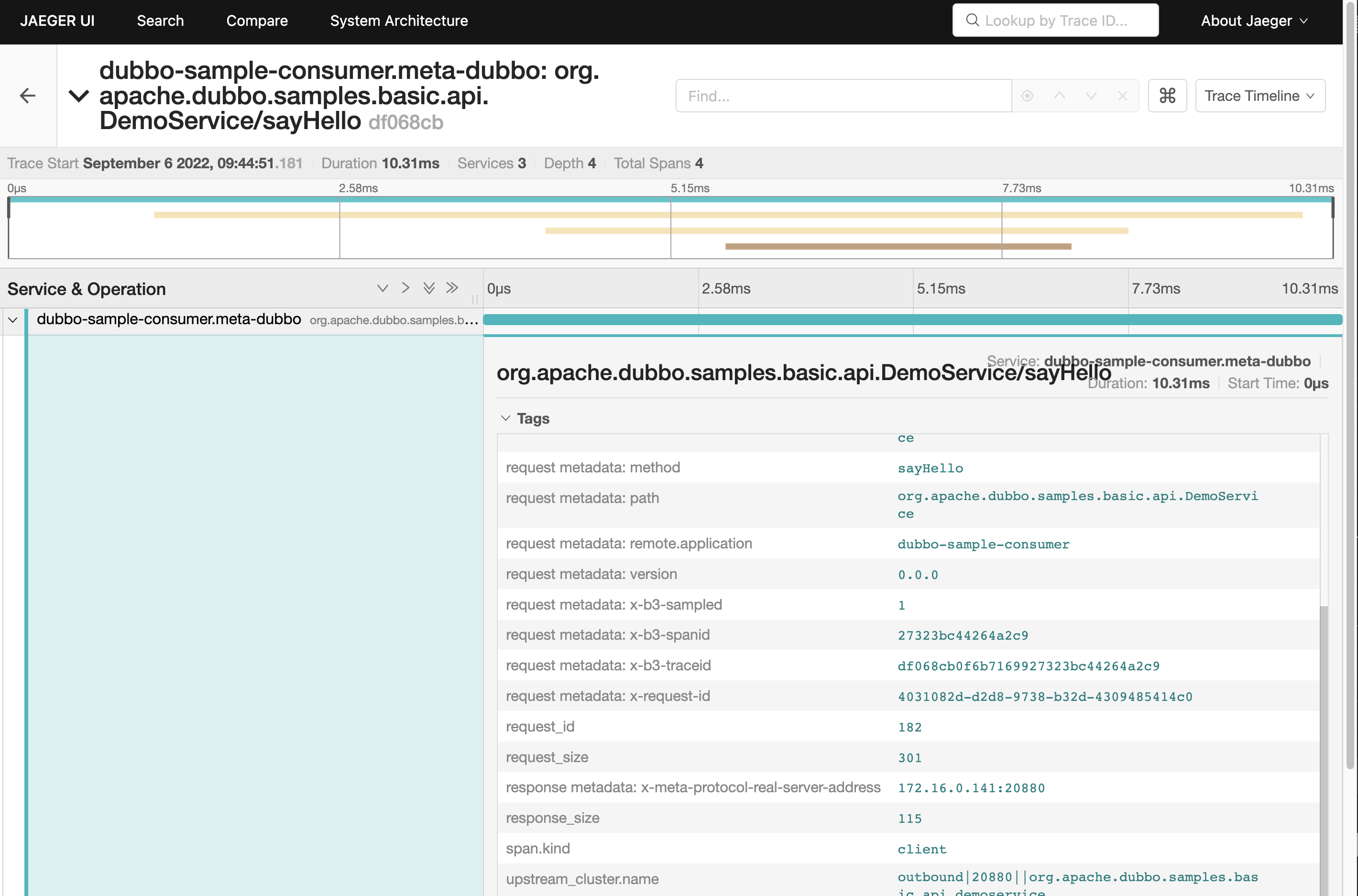Collapse the dubbo-sample-consumer.meta-dubbo span row

click(x=12, y=320)
